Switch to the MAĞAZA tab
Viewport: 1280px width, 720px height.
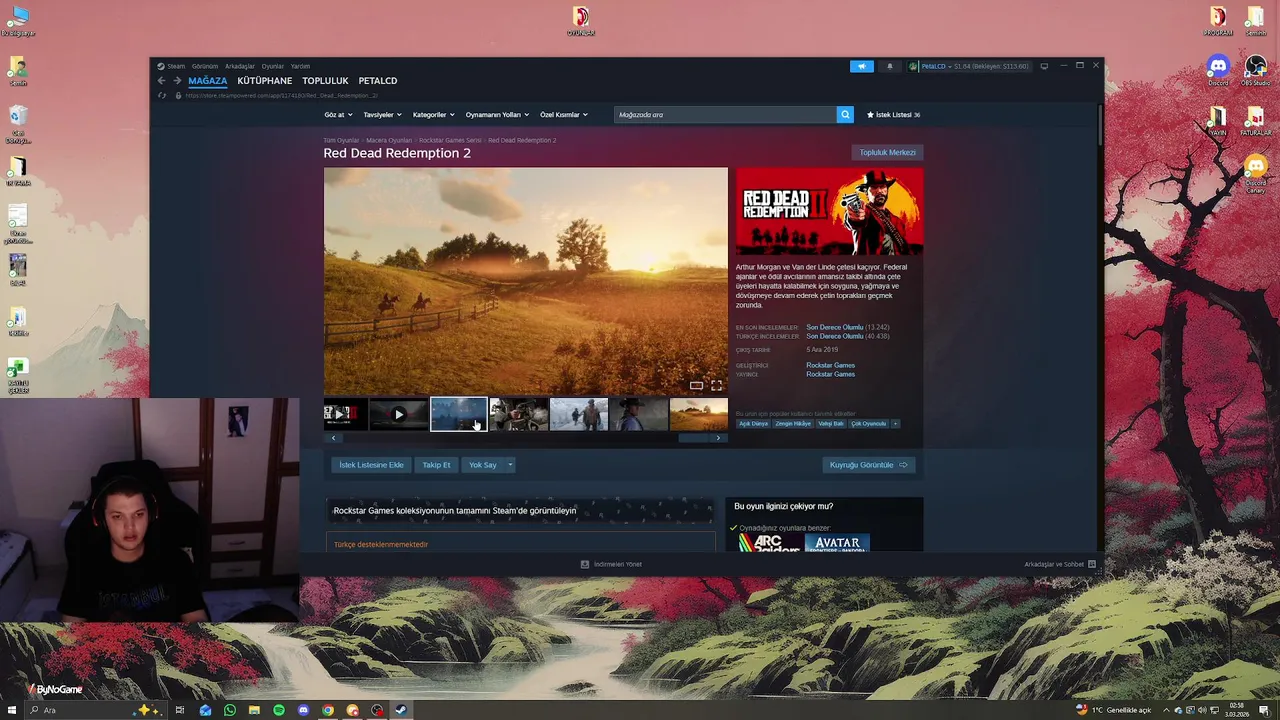[x=208, y=81]
